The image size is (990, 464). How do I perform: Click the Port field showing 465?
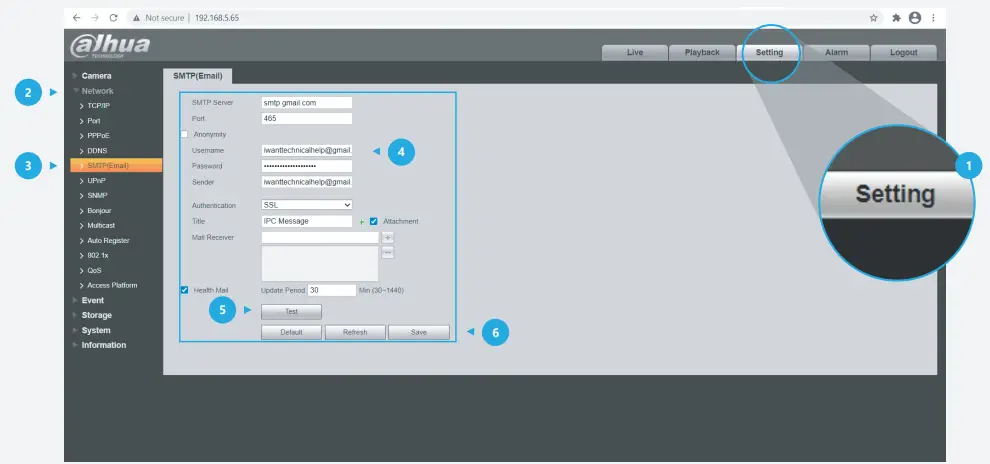click(x=306, y=118)
